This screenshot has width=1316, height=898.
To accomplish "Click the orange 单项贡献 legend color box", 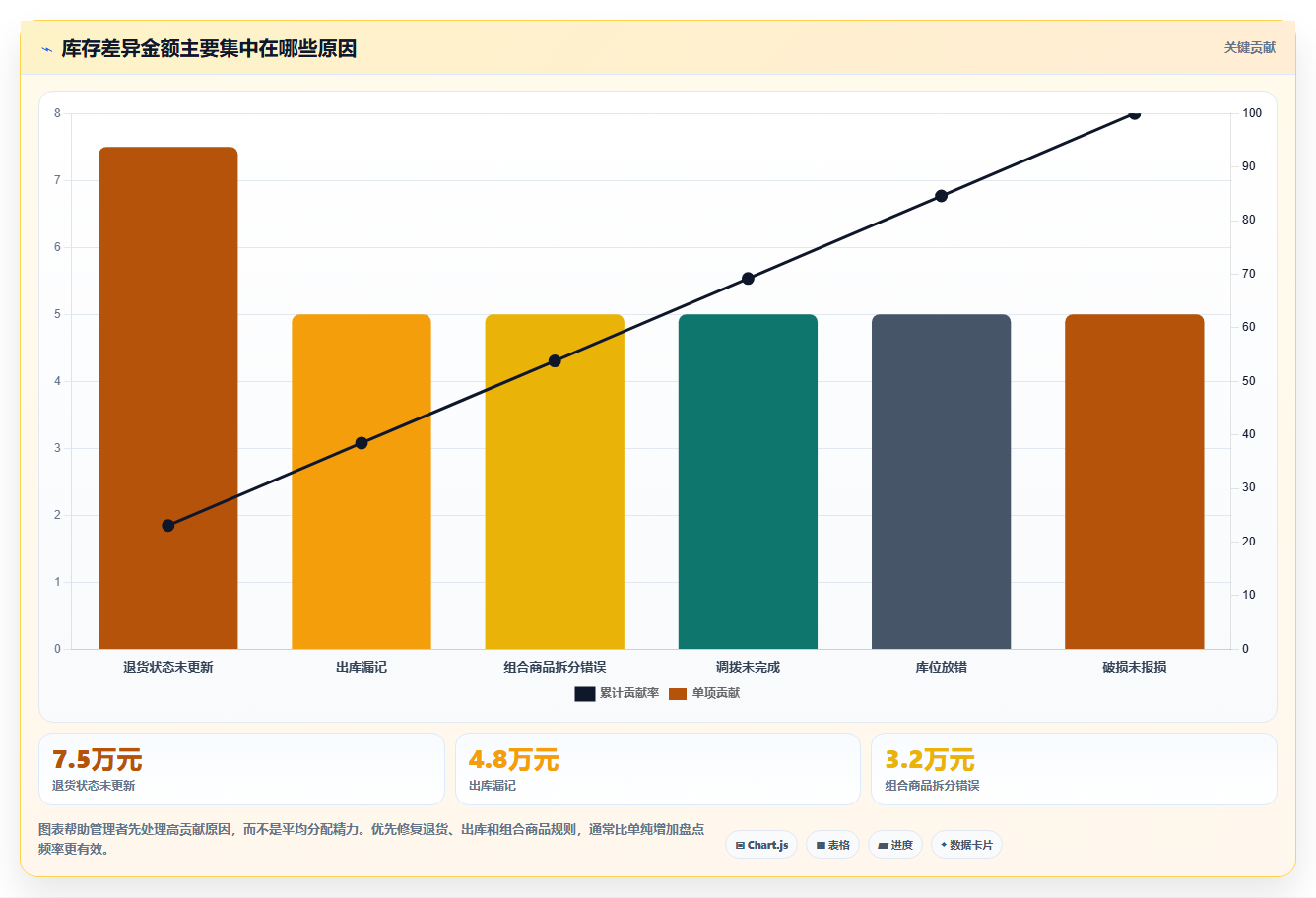I will (x=678, y=694).
